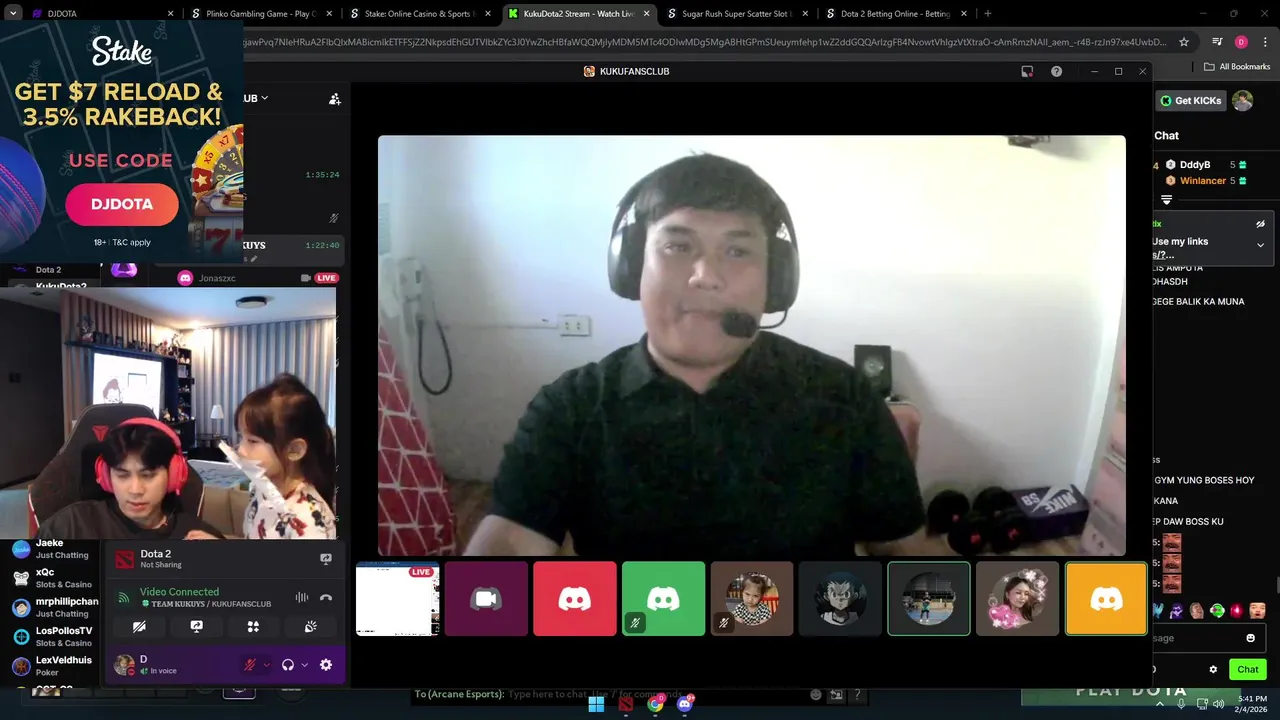Open Discord activities launcher icon

(253, 627)
